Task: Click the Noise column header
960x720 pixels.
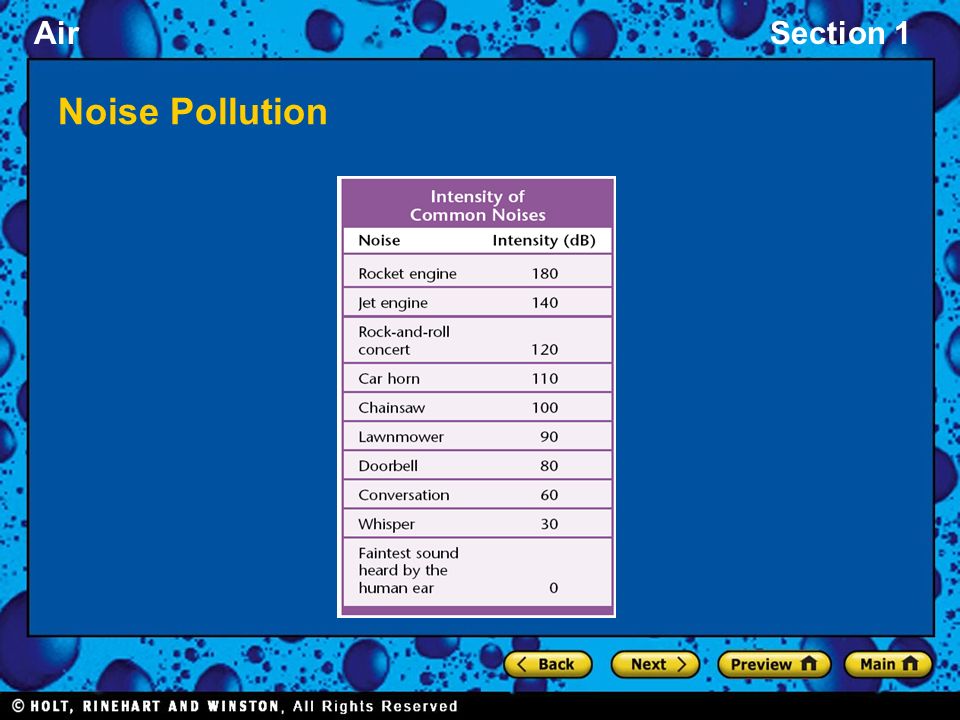Action: (x=379, y=240)
